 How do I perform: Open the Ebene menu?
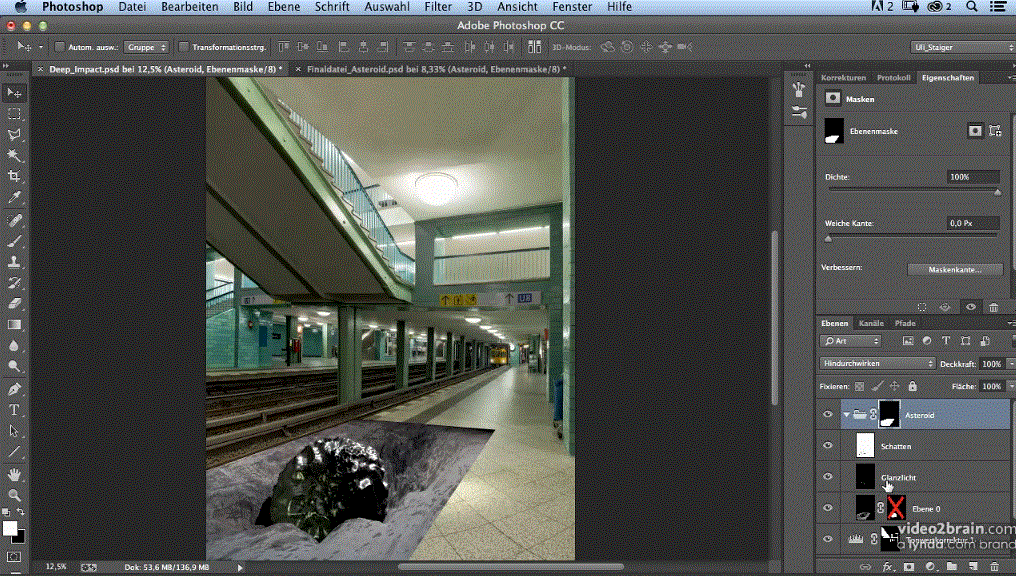[x=284, y=6]
